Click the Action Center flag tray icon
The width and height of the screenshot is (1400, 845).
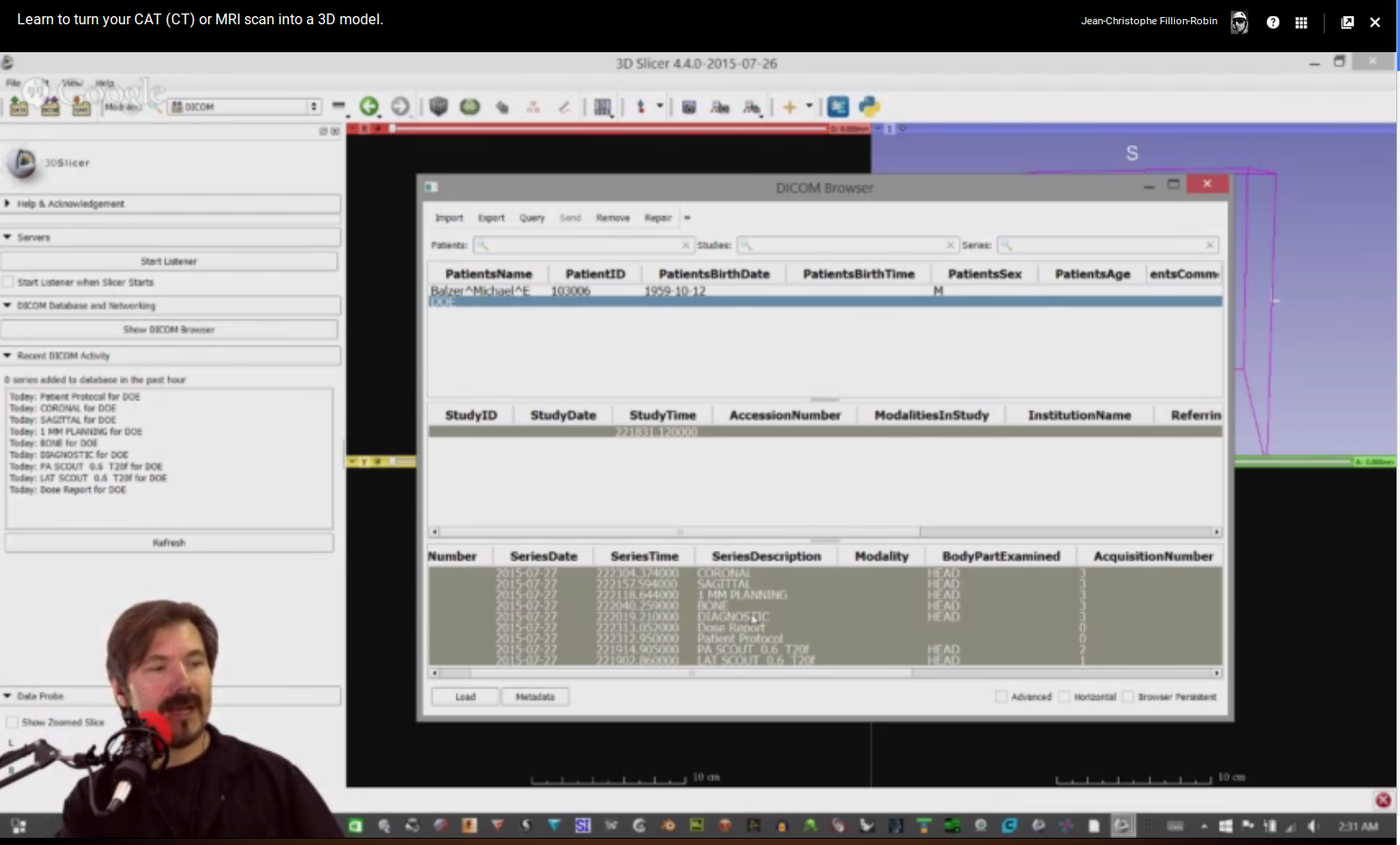1248,825
